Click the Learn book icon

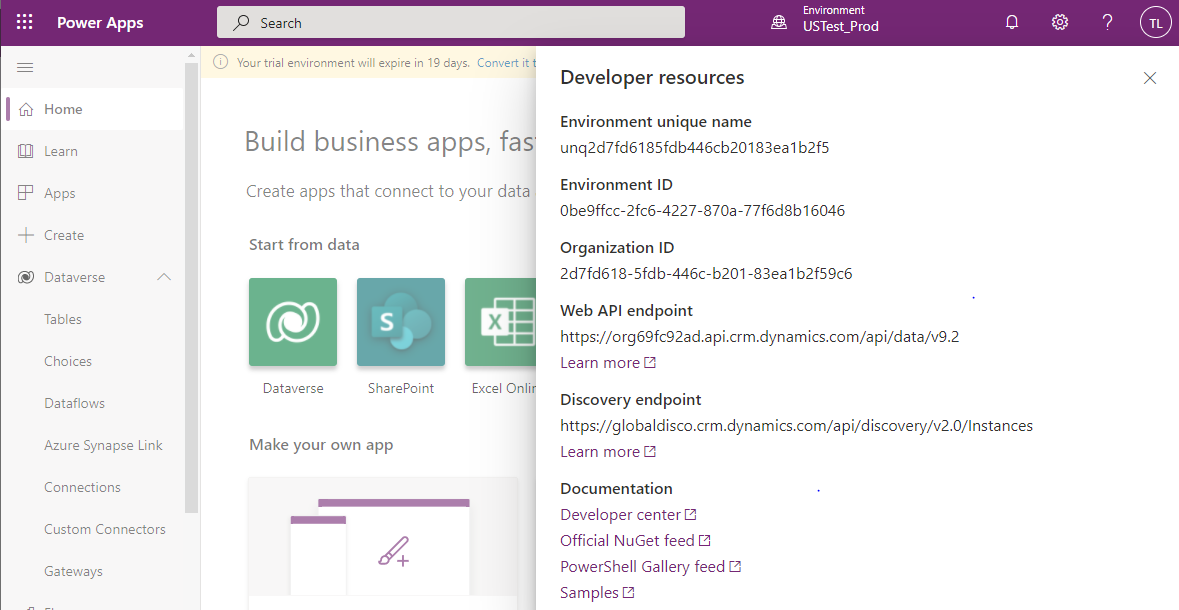point(26,151)
